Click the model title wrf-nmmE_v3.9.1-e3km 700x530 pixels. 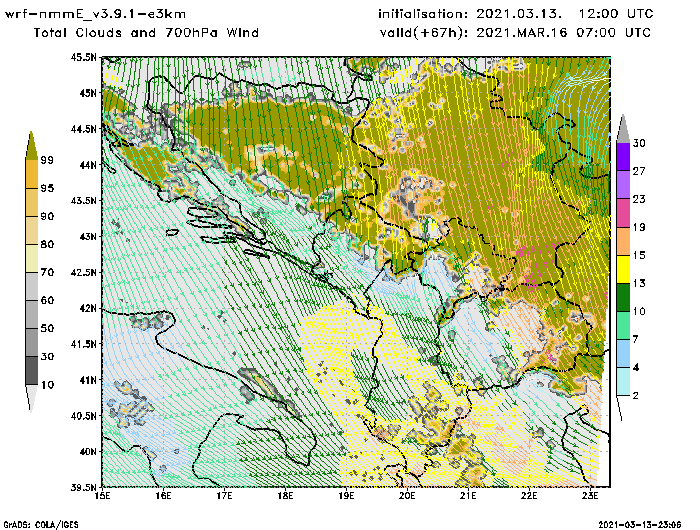pos(95,14)
